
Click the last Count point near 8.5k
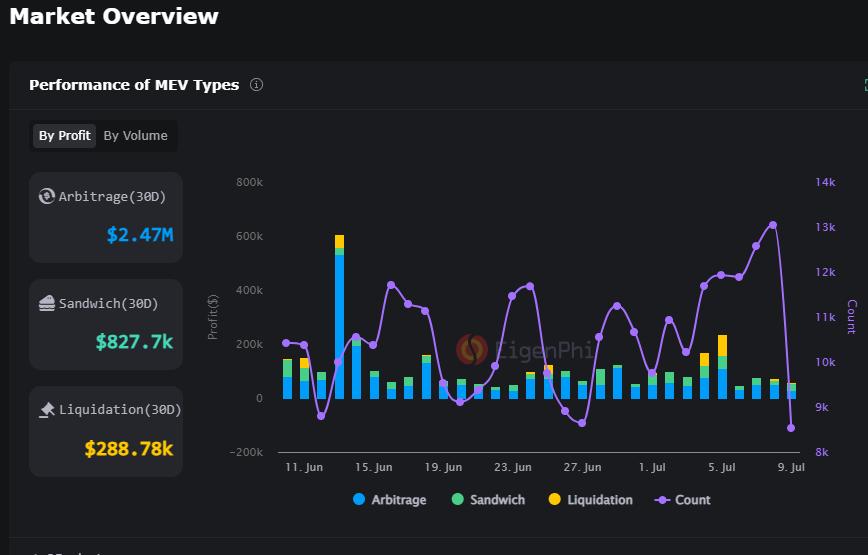790,428
